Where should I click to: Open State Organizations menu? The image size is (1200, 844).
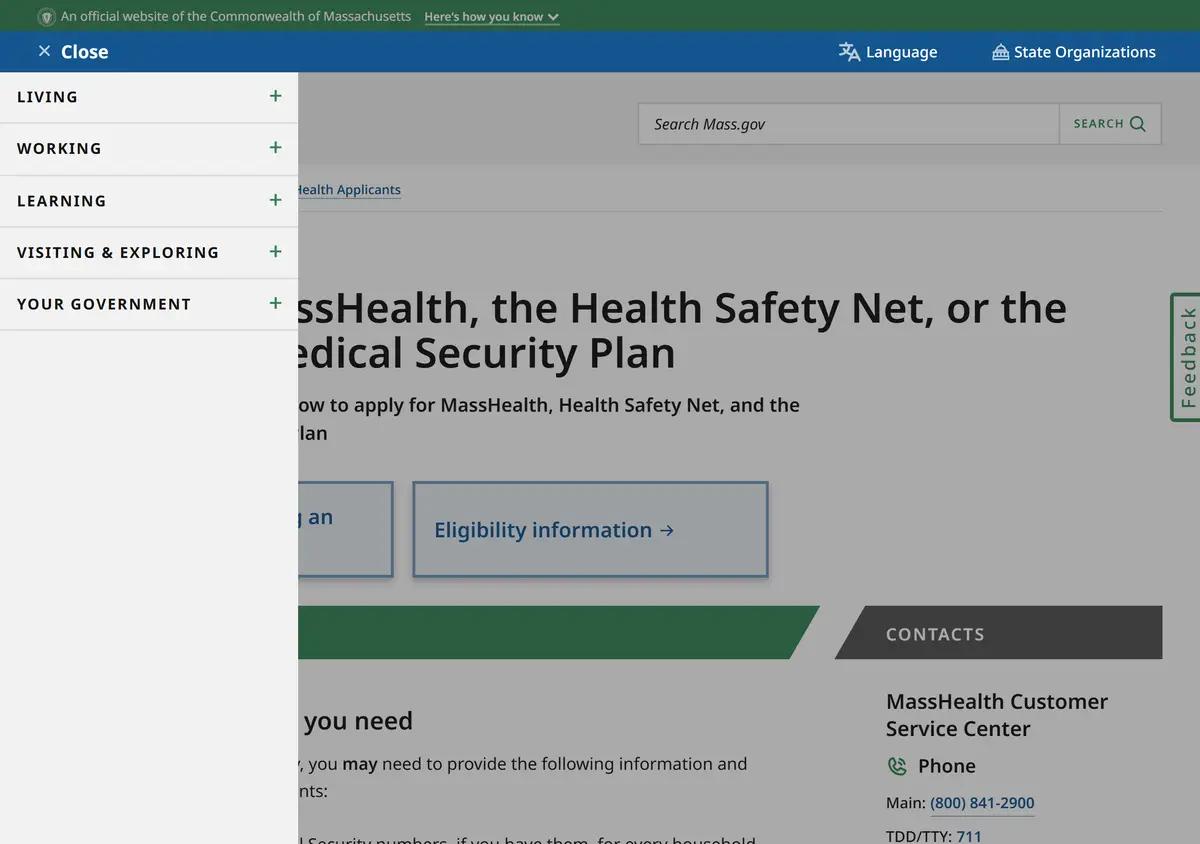pos(1073,52)
